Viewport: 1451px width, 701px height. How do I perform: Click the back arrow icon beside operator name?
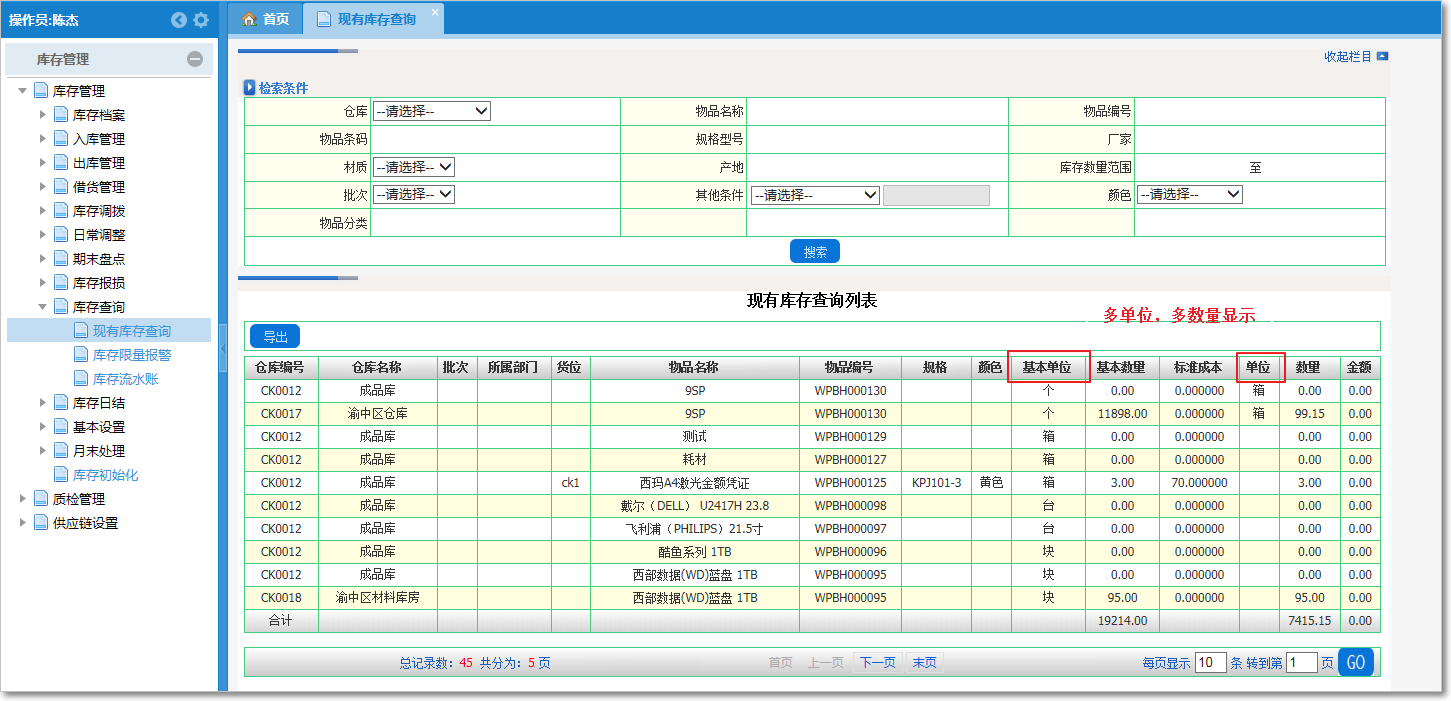(x=179, y=20)
